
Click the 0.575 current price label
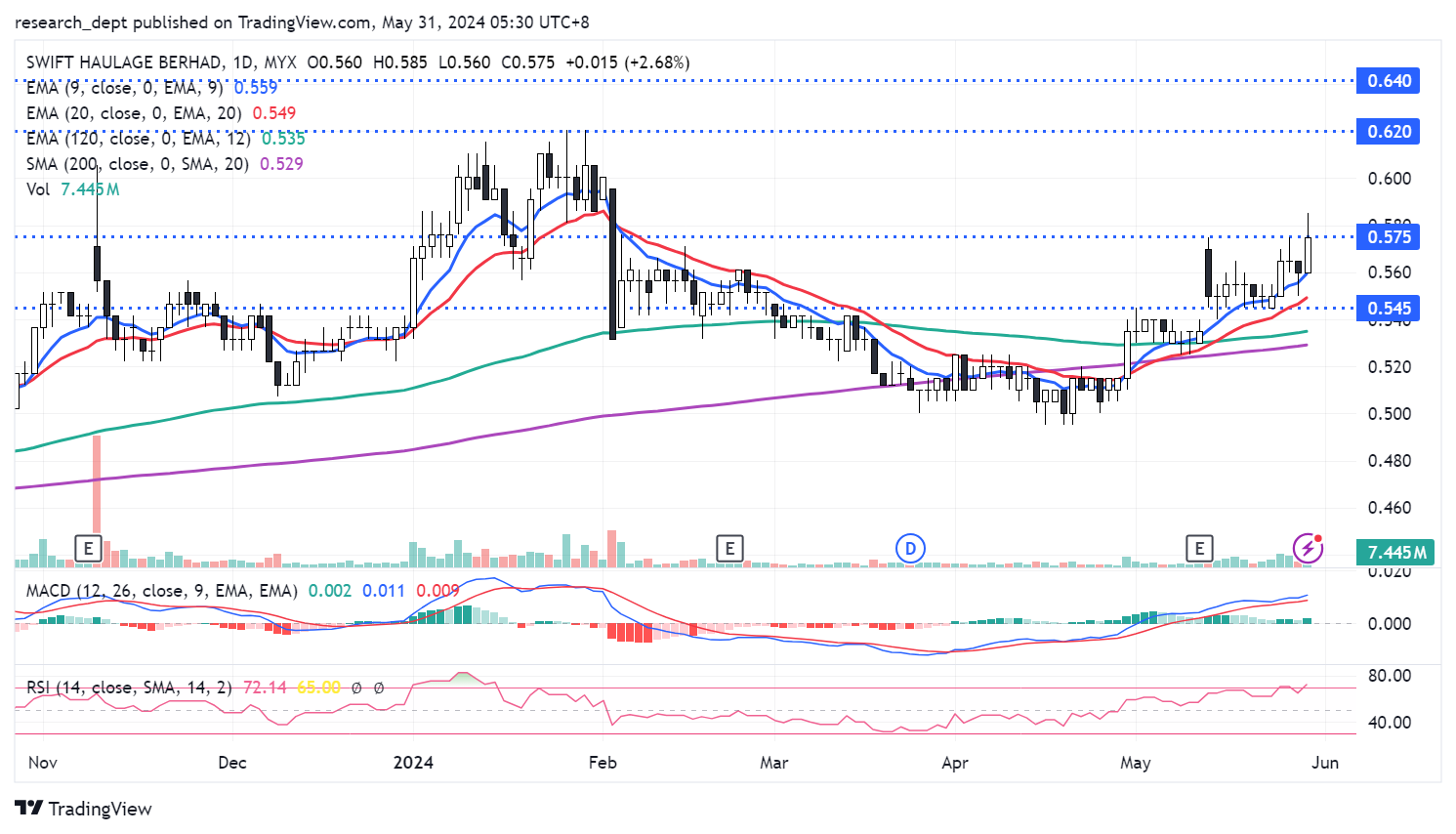(1389, 237)
